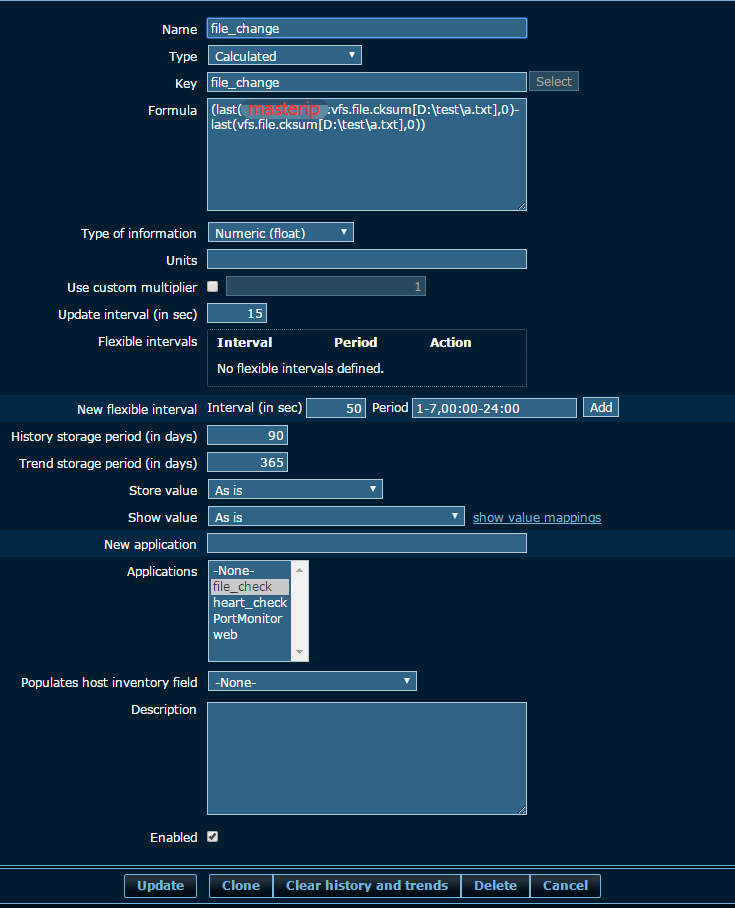Enable the Use custom multiplier checkbox
The height and width of the screenshot is (908, 735).
pyautogui.click(x=213, y=287)
